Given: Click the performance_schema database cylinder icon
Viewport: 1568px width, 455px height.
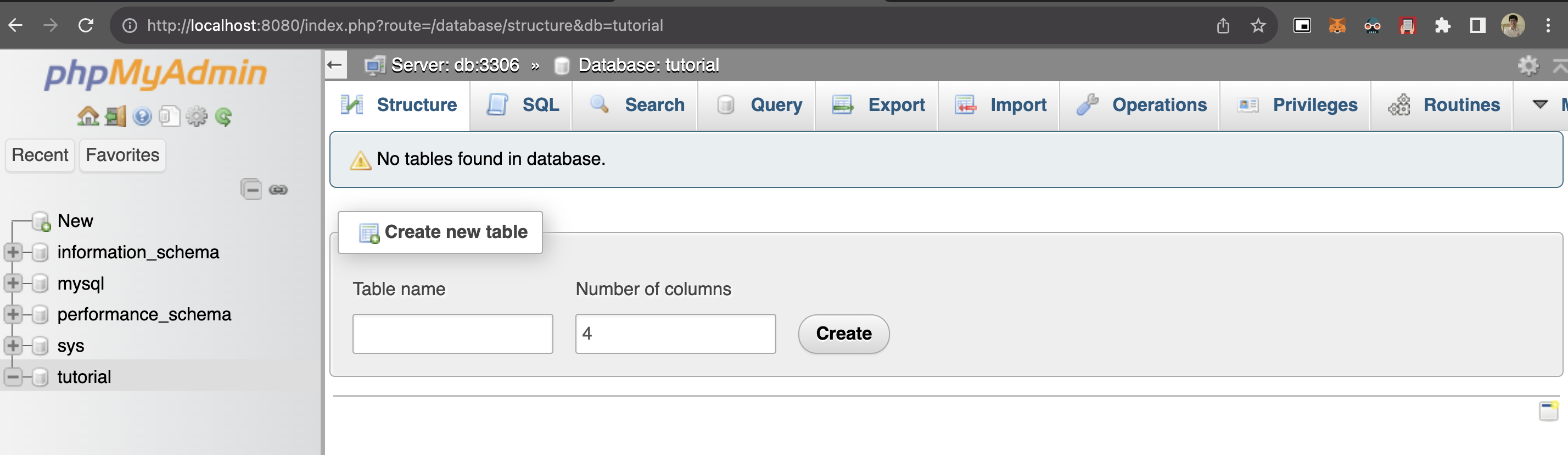Looking at the screenshot, I should (40, 314).
